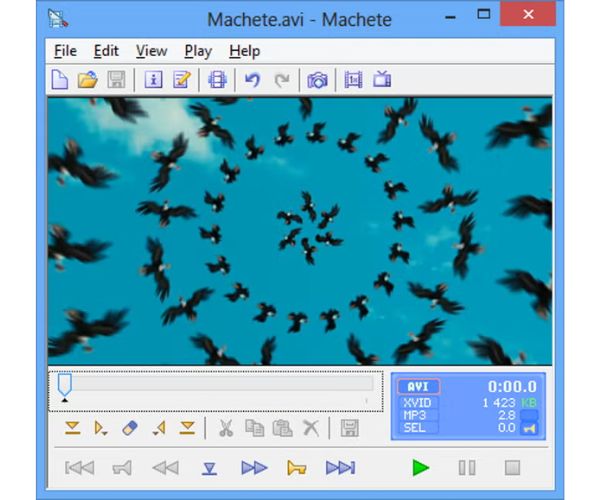Image resolution: width=600 pixels, height=500 pixels.
Task: Open the View menu
Action: [x=151, y=51]
